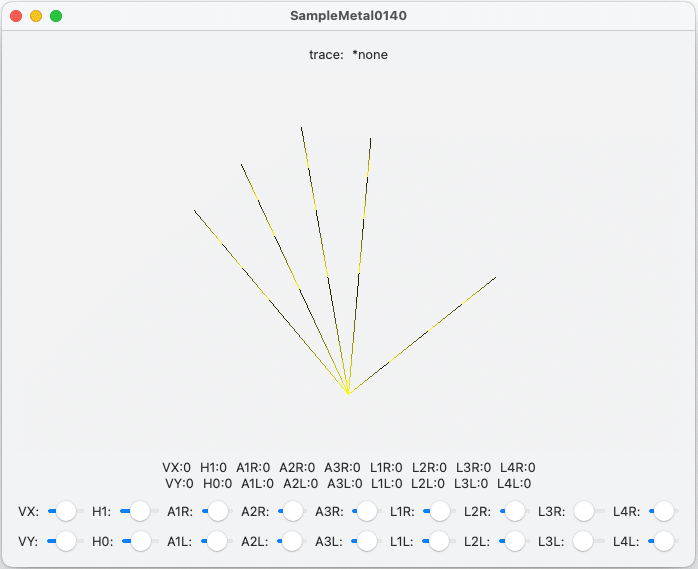Click the VY slider knob
The height and width of the screenshot is (569, 698).
tap(66, 541)
